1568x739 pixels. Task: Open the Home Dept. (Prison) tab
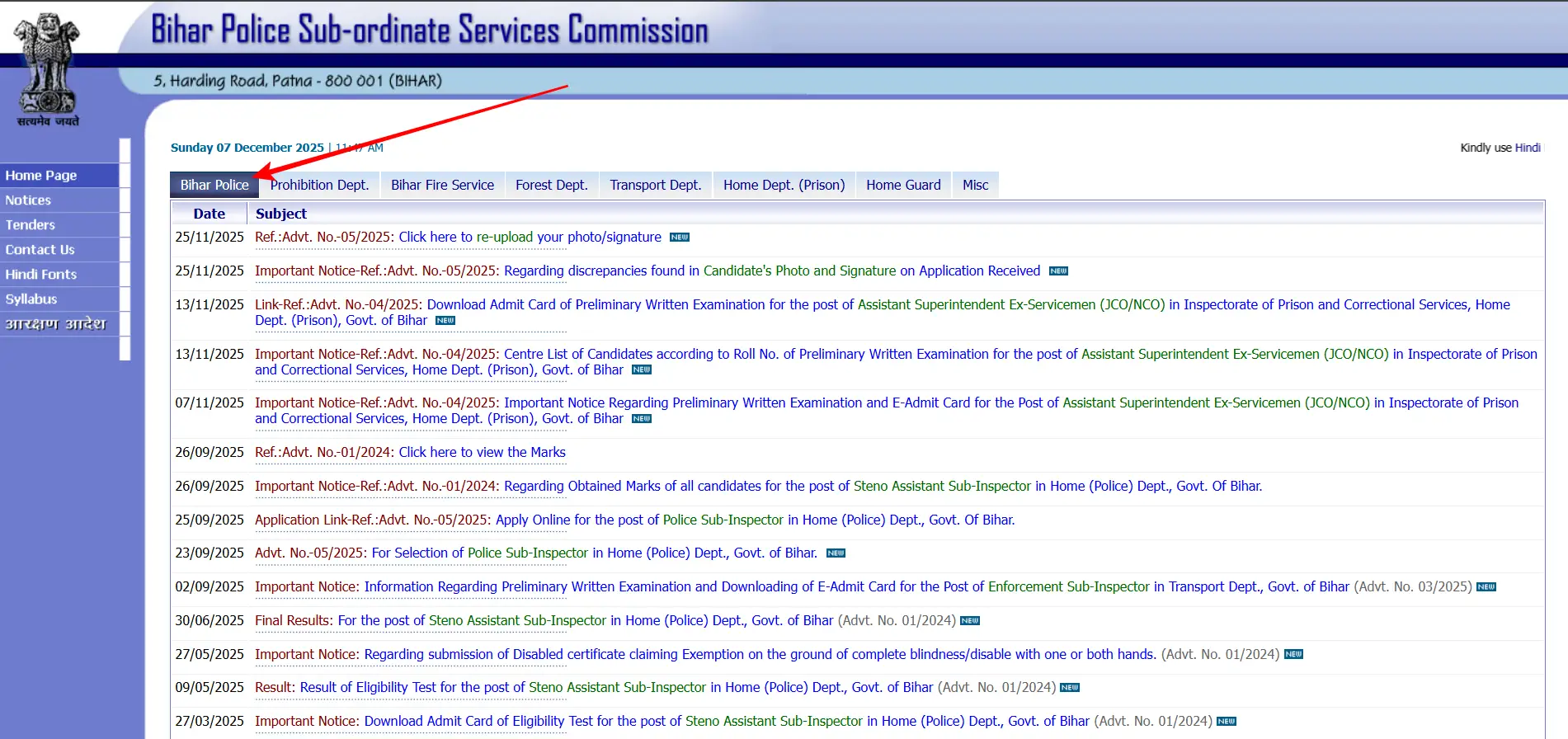(x=784, y=185)
